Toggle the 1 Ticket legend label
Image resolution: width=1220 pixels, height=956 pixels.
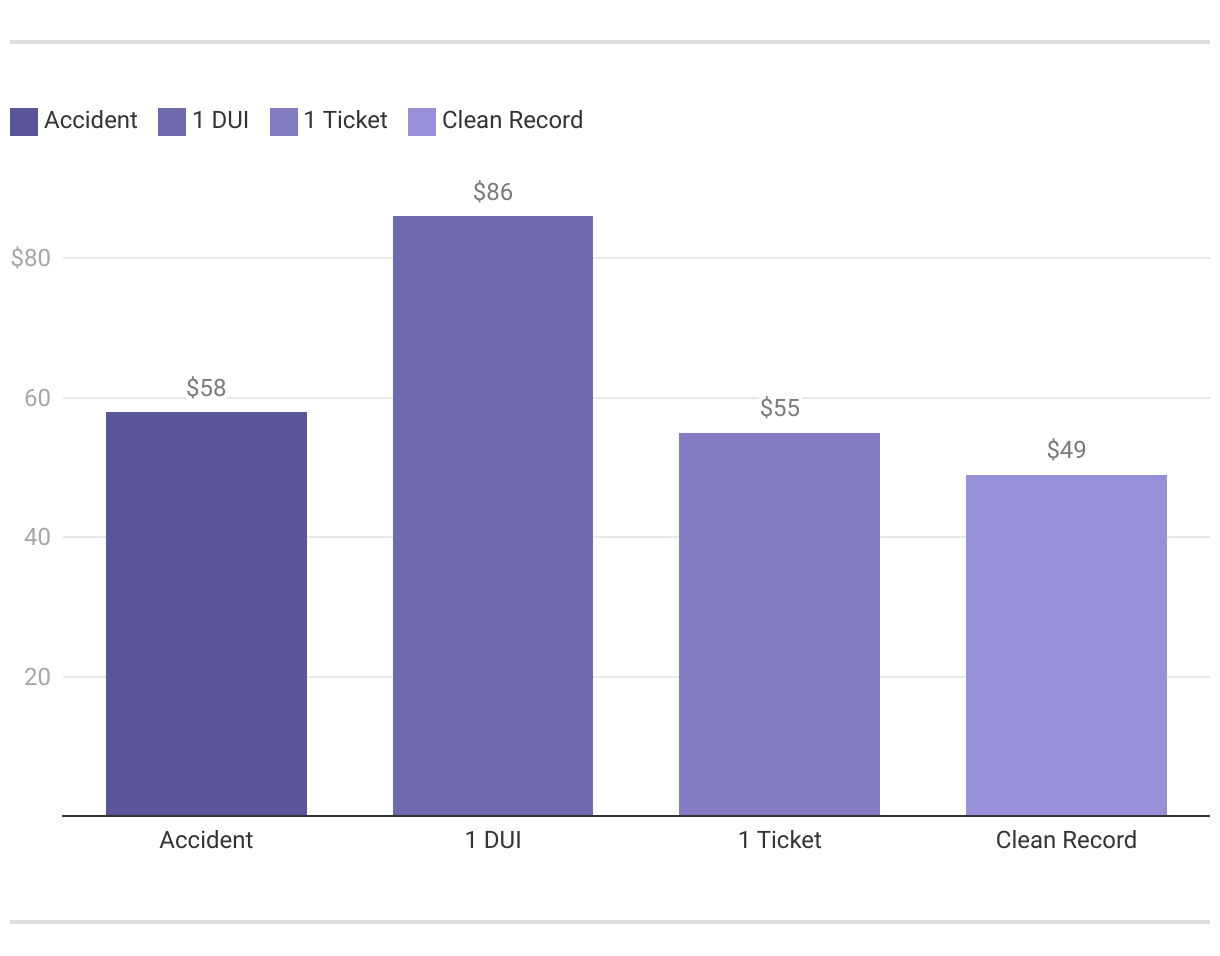pos(346,121)
